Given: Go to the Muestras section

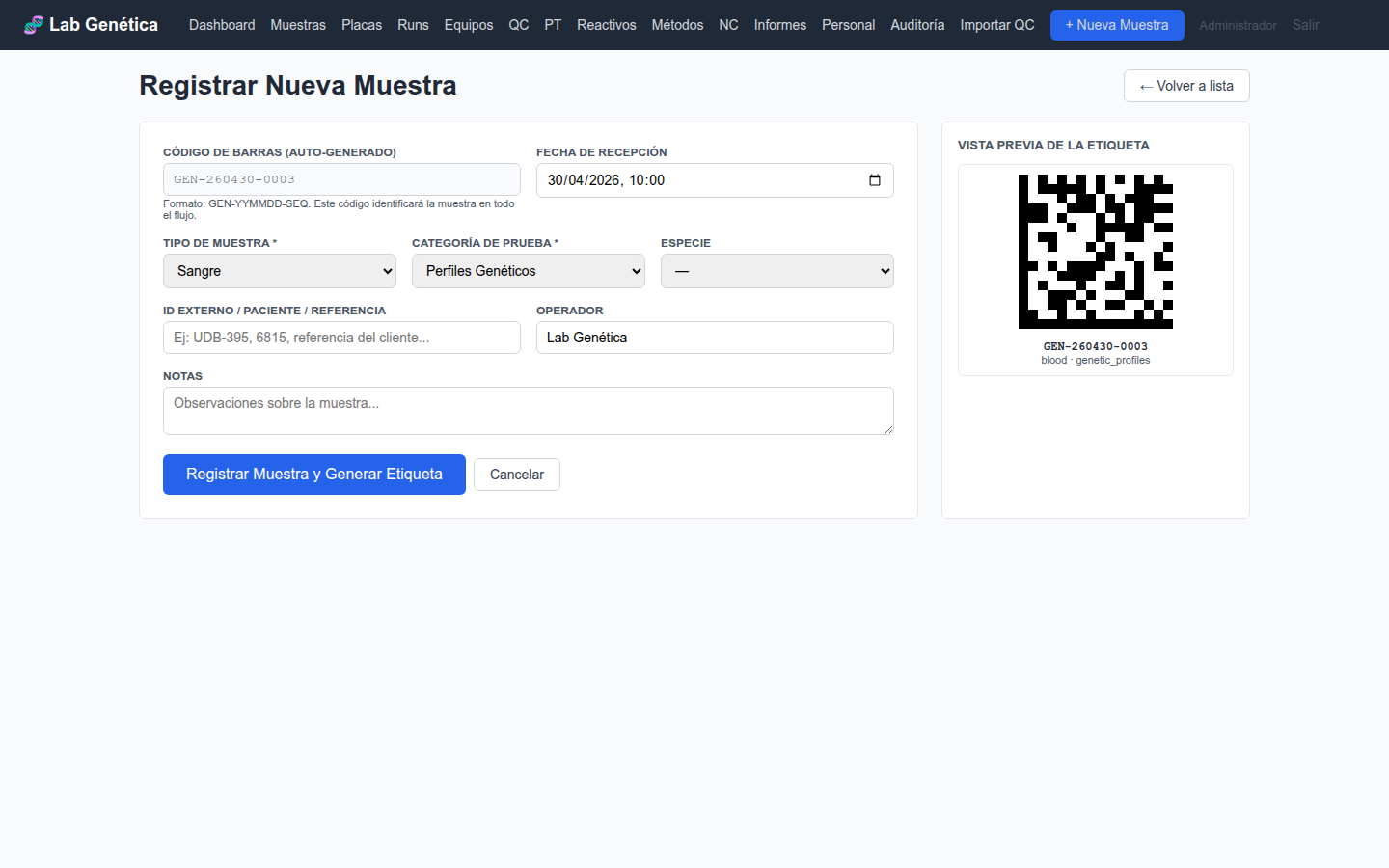Looking at the screenshot, I should 298,25.
